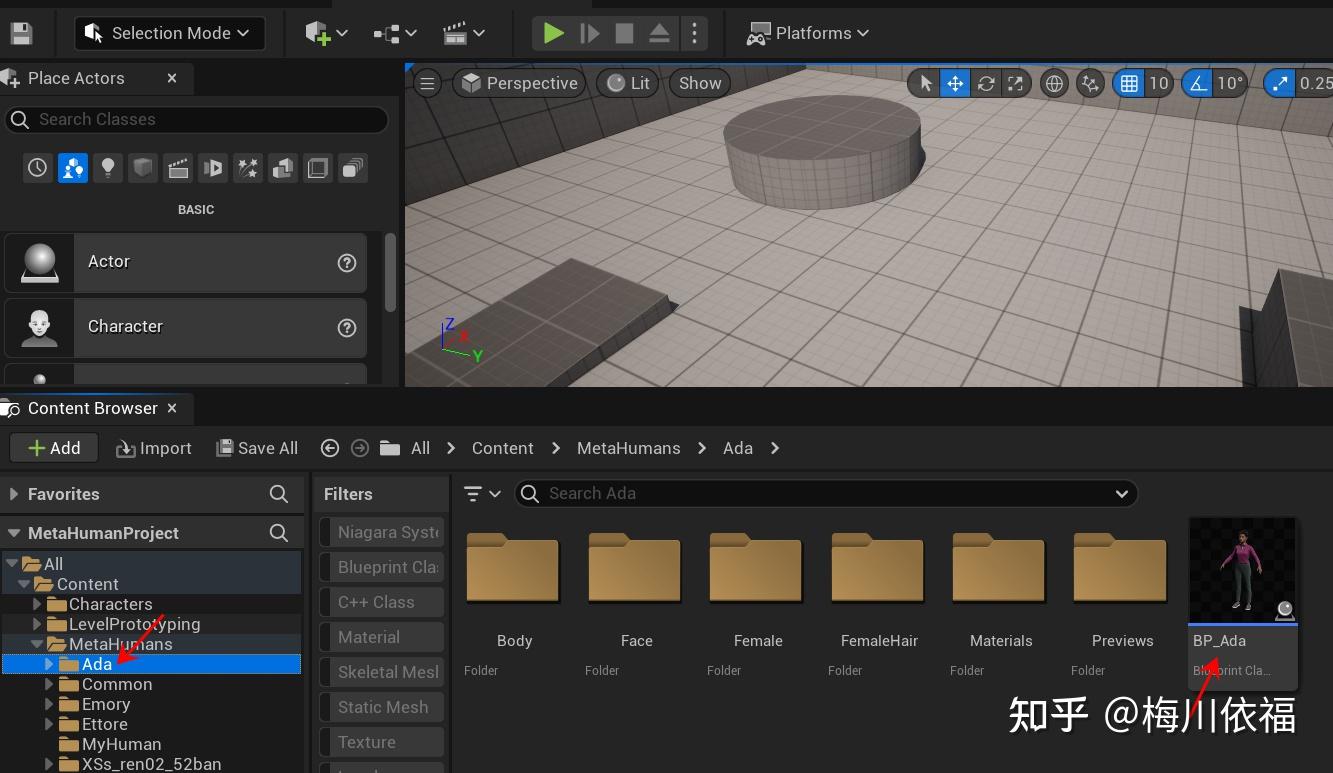Select the translate move tool icon
The height and width of the screenshot is (773, 1333).
point(955,83)
